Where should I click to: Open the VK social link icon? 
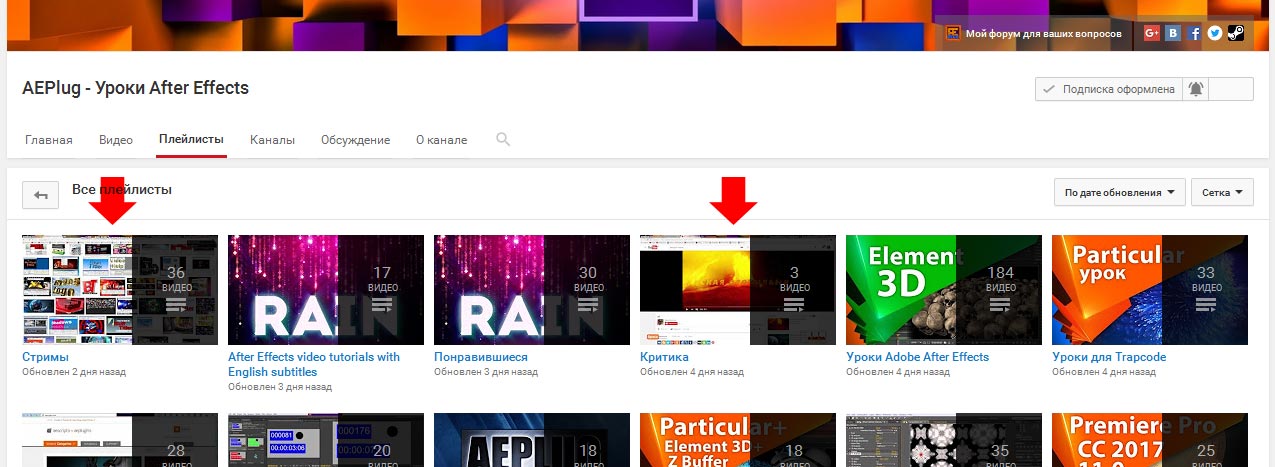pyautogui.click(x=1173, y=33)
